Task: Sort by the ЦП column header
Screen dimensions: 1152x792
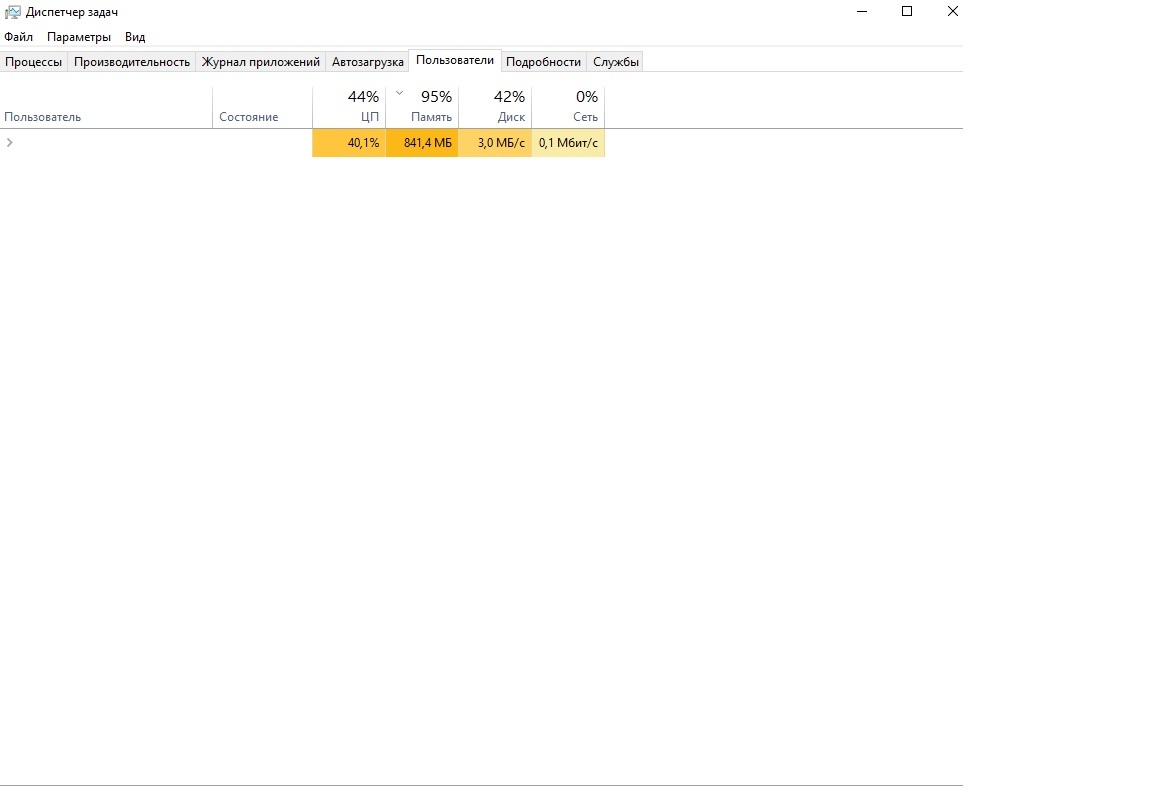Action: coord(349,107)
